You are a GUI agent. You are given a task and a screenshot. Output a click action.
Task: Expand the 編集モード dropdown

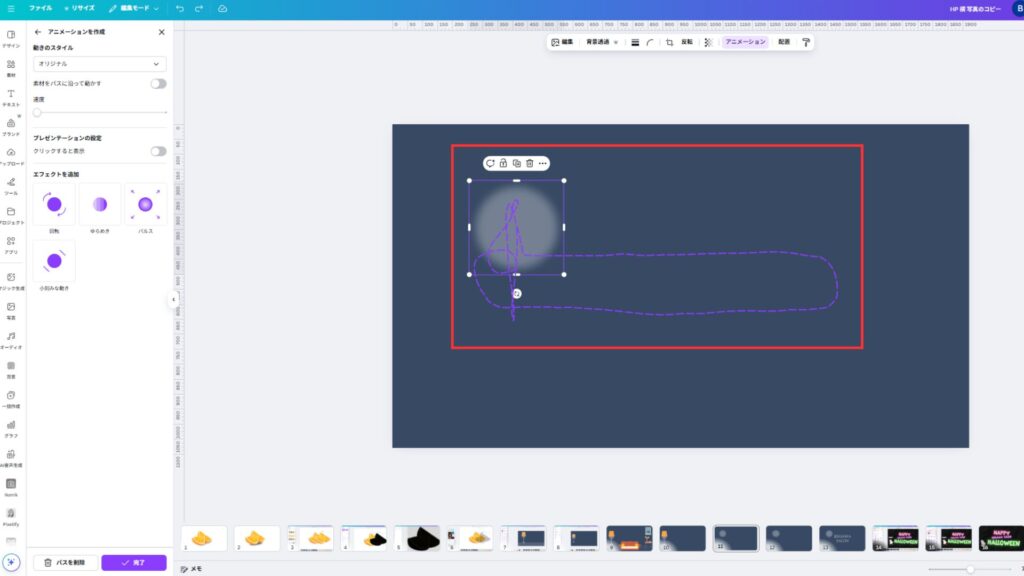(134, 8)
